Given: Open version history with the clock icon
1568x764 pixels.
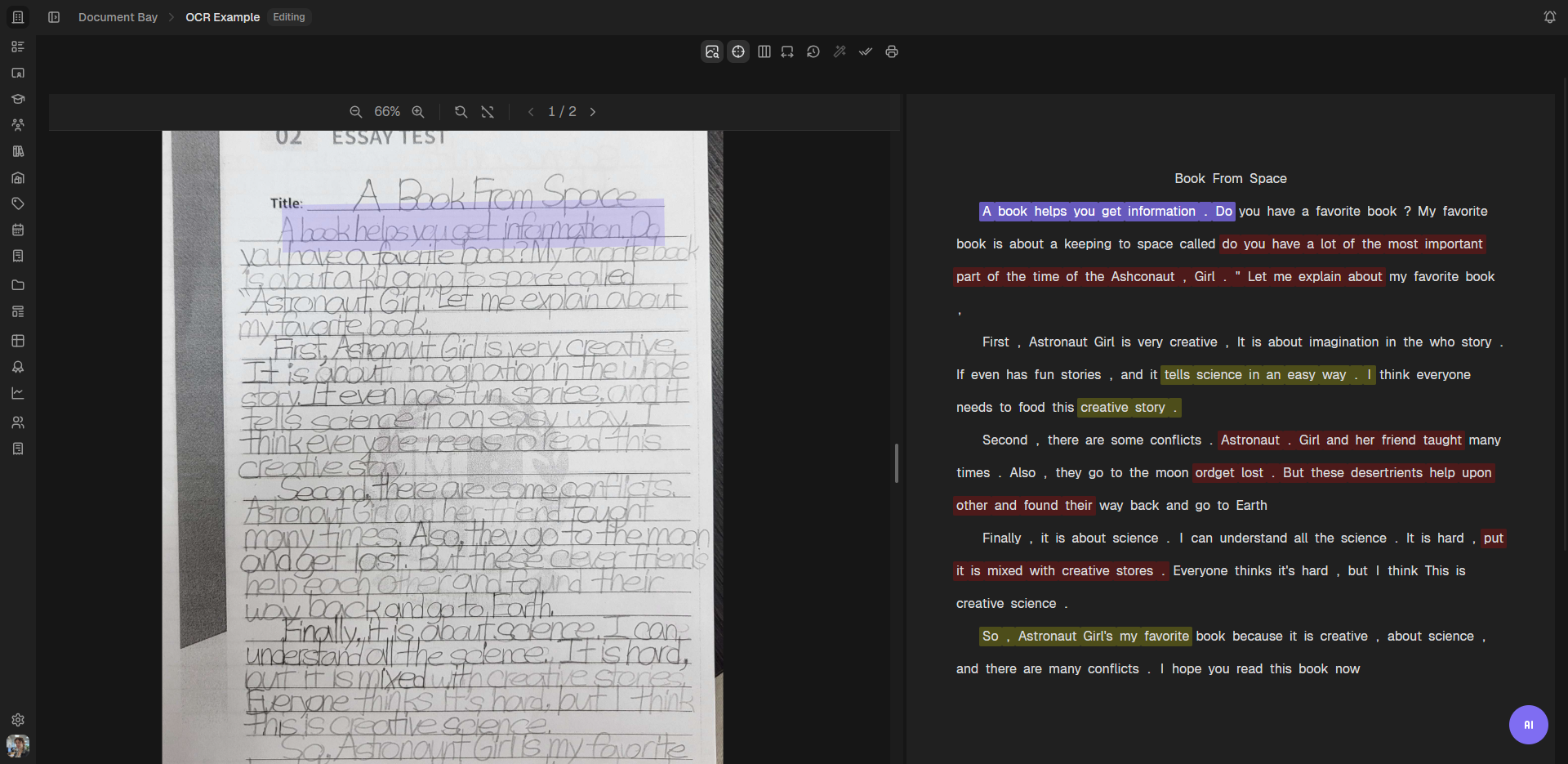Looking at the screenshot, I should [x=813, y=51].
